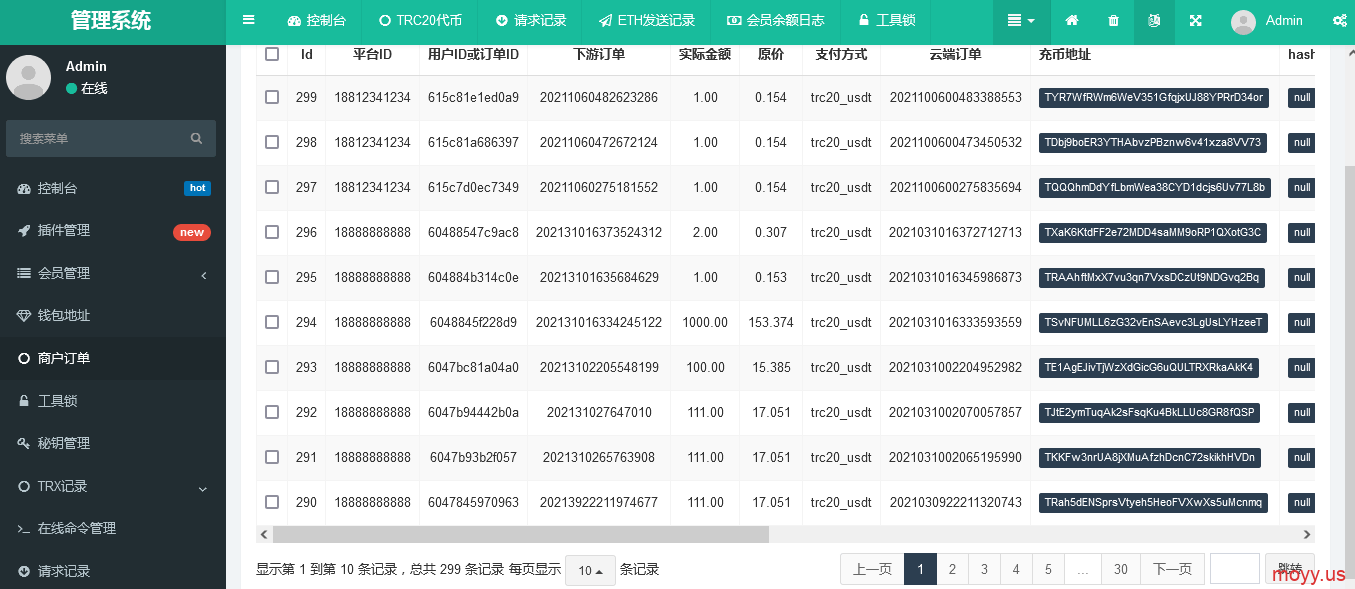Check the row checkbox for Id 295
This screenshot has width=1355, height=589.
272,277
